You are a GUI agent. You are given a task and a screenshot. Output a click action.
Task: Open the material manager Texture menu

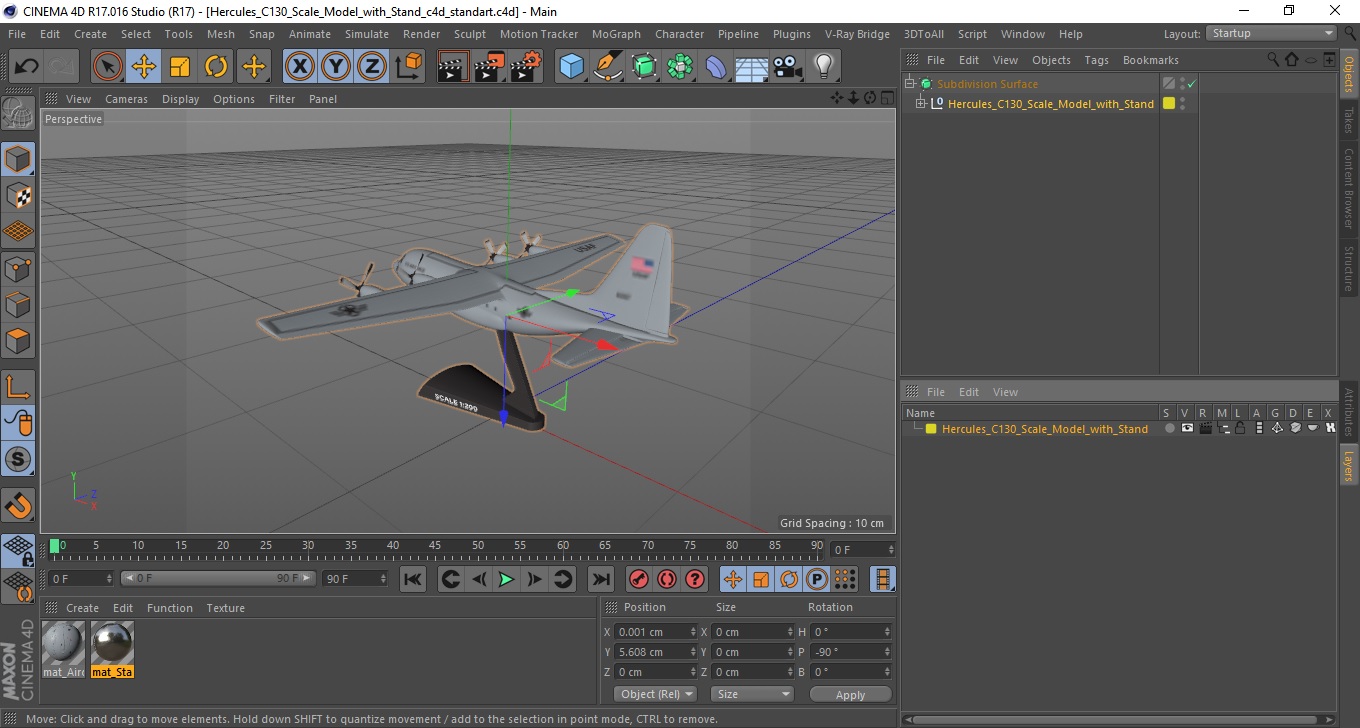[x=226, y=608]
